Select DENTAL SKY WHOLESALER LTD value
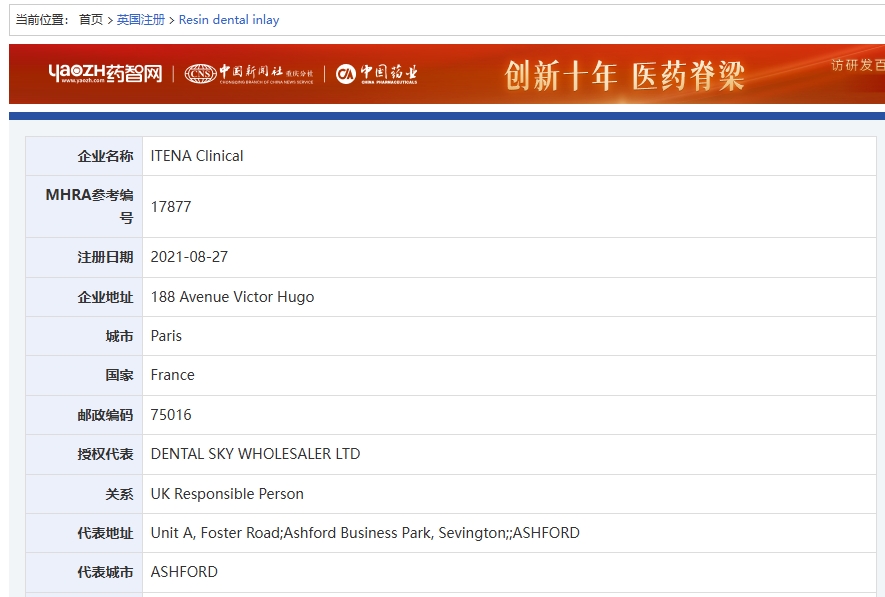Screen dimensions: 885x597 (255, 454)
